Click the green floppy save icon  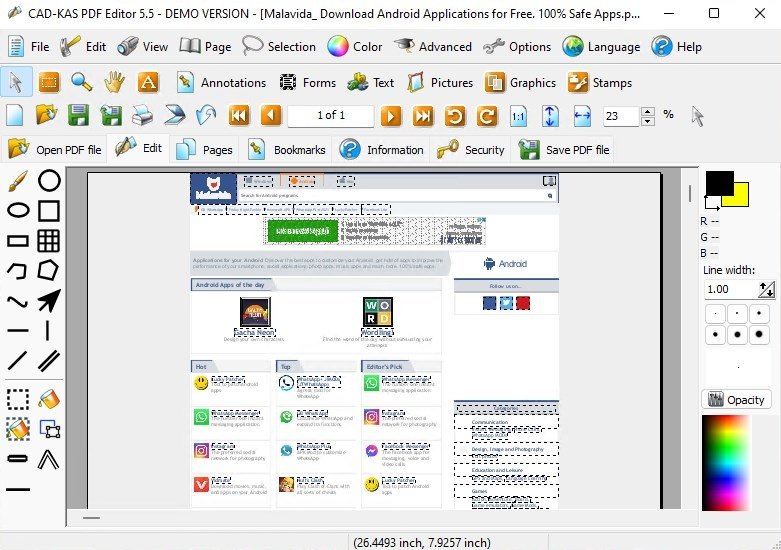pos(78,116)
